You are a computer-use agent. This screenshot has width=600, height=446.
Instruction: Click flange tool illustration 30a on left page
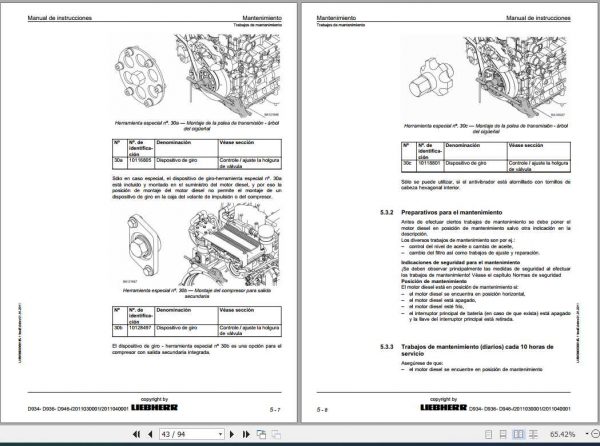(x=140, y=76)
